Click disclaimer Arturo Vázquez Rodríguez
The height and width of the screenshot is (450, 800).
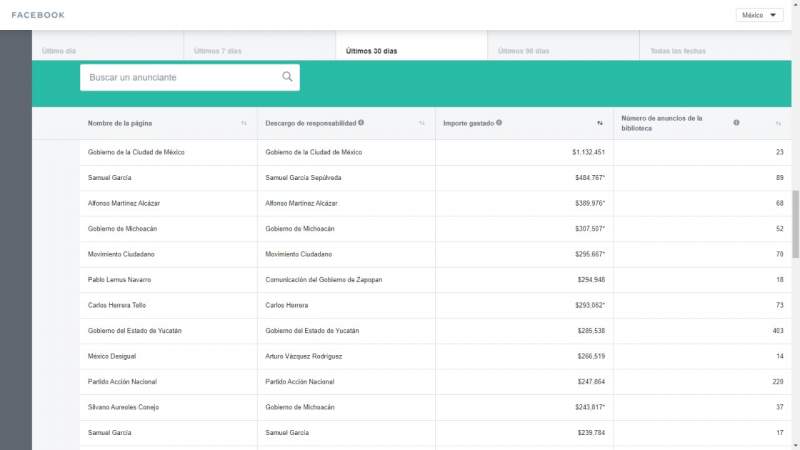click(x=304, y=356)
